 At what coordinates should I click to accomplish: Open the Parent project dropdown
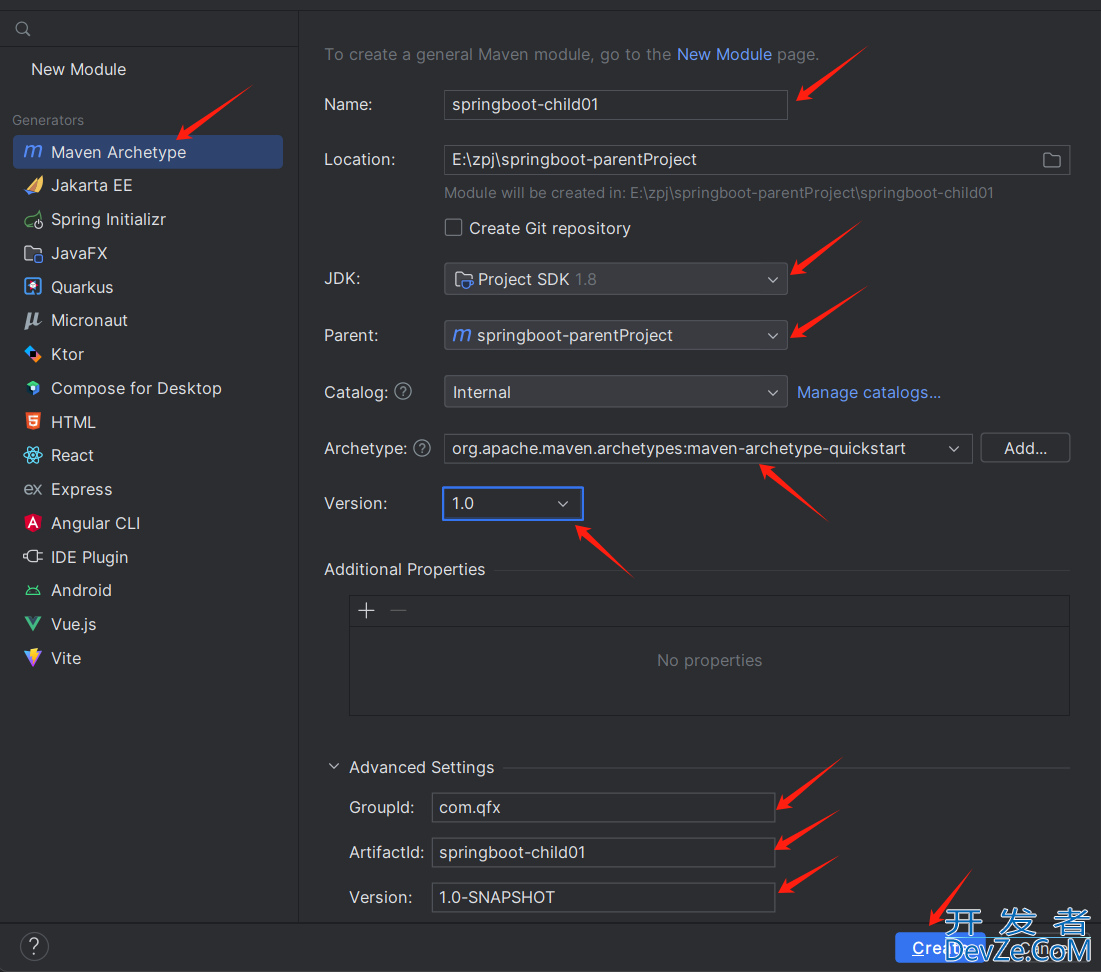(x=615, y=335)
